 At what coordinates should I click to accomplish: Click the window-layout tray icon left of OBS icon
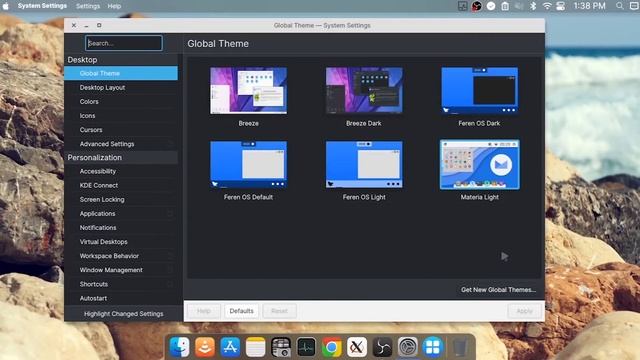coord(462,6)
